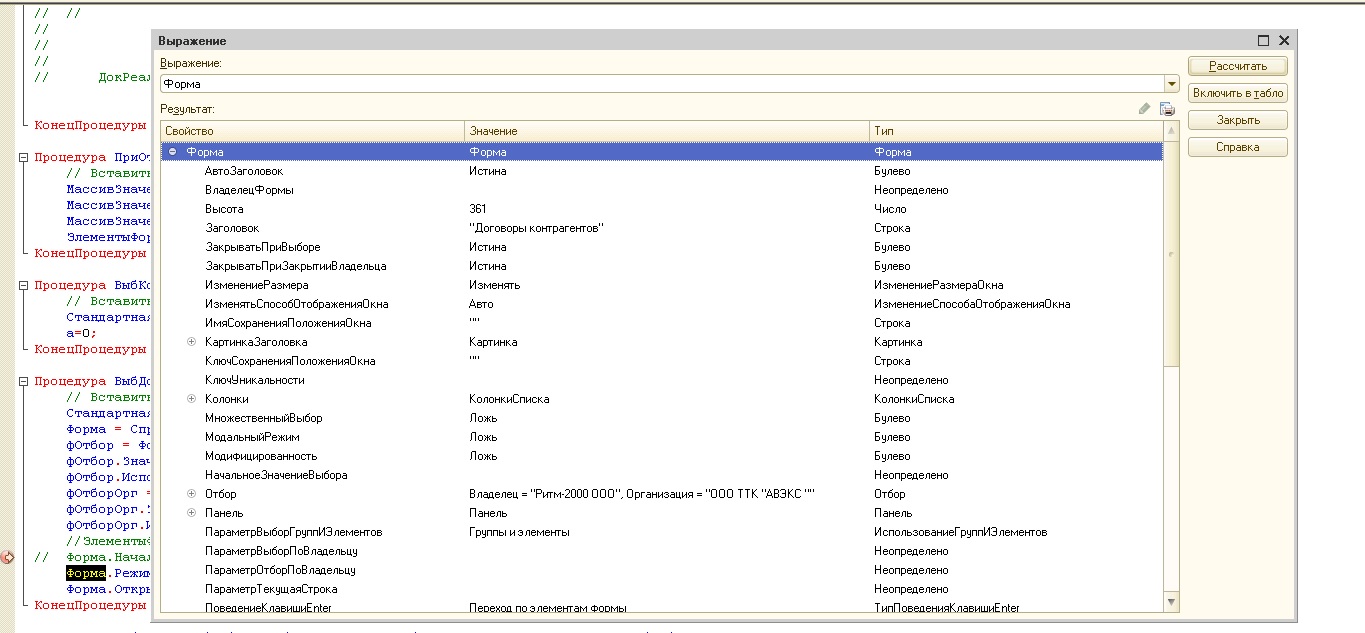Collapse the ПриОт procedure code block
The width and height of the screenshot is (1365, 633).
(24, 157)
